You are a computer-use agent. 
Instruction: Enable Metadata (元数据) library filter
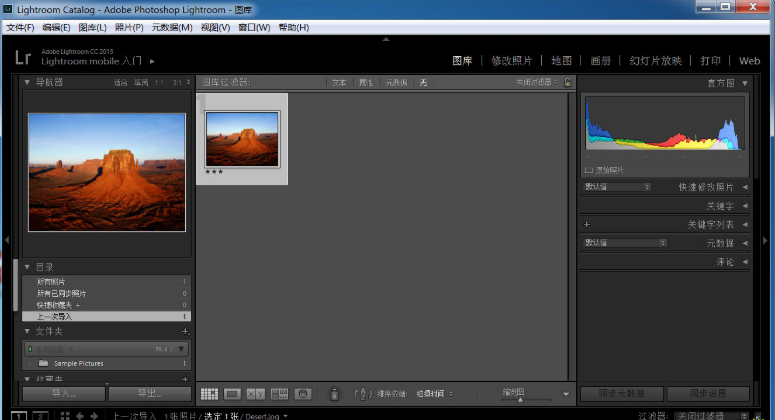(x=396, y=83)
